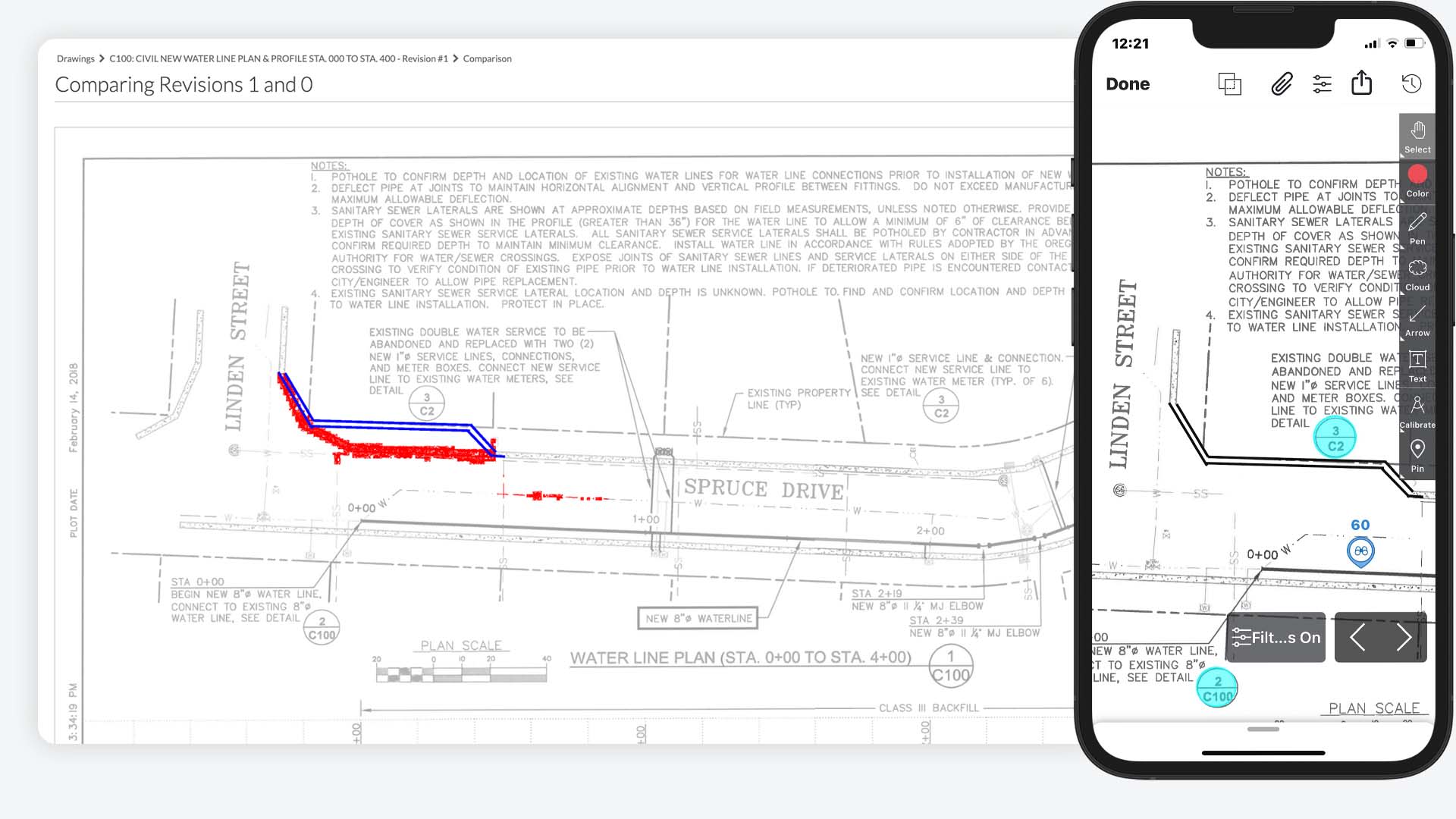Open markup settings panel
This screenshot has width=1456, height=819.
click(1322, 83)
